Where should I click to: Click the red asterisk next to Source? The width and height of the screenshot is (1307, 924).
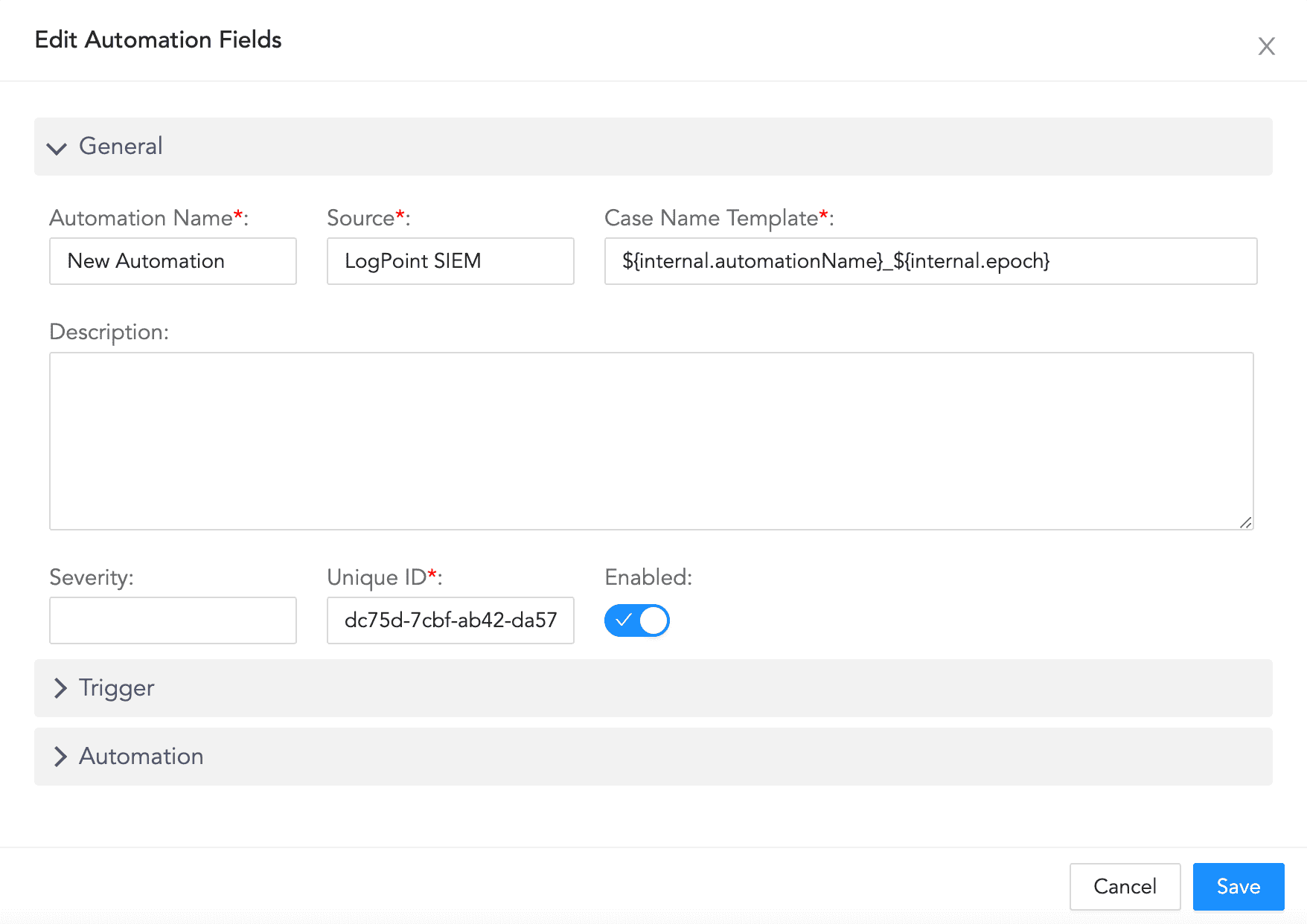tap(399, 214)
